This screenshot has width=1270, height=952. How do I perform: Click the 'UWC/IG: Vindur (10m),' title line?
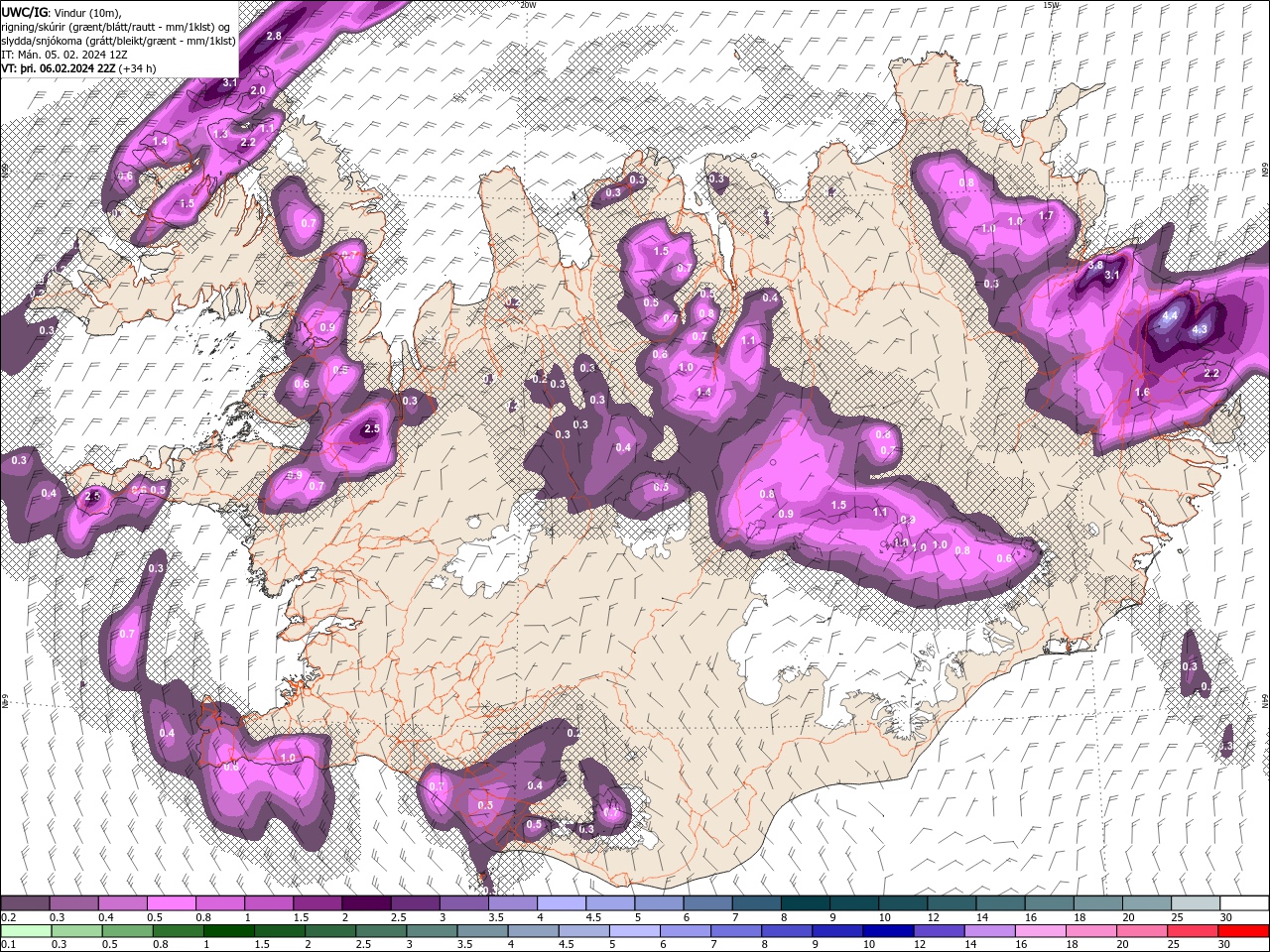(x=60, y=12)
